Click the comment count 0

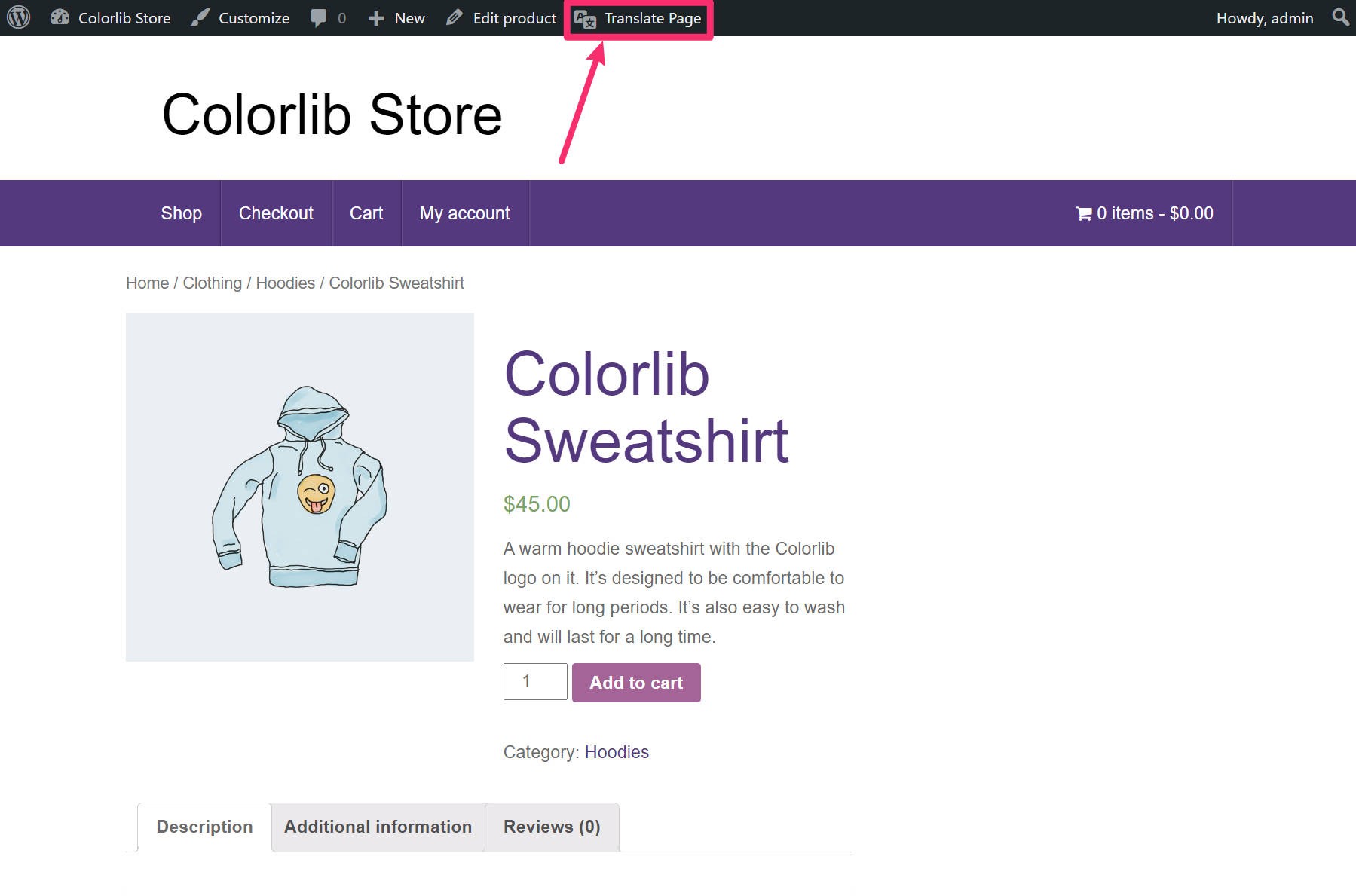pyautogui.click(x=342, y=18)
